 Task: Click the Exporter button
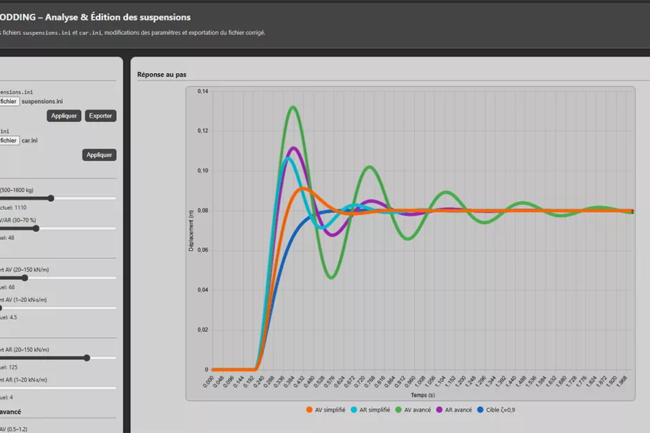100,116
